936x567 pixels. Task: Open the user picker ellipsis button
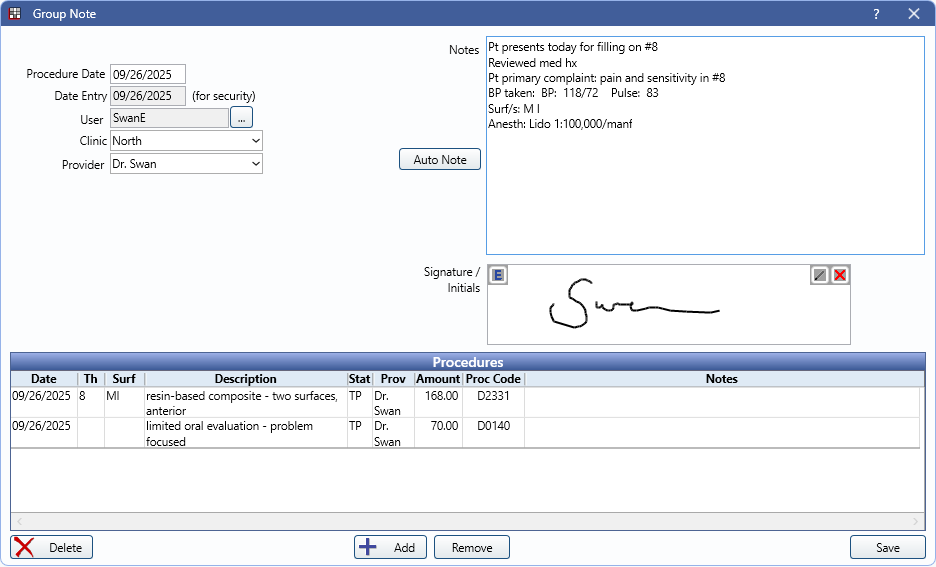[x=241, y=118]
